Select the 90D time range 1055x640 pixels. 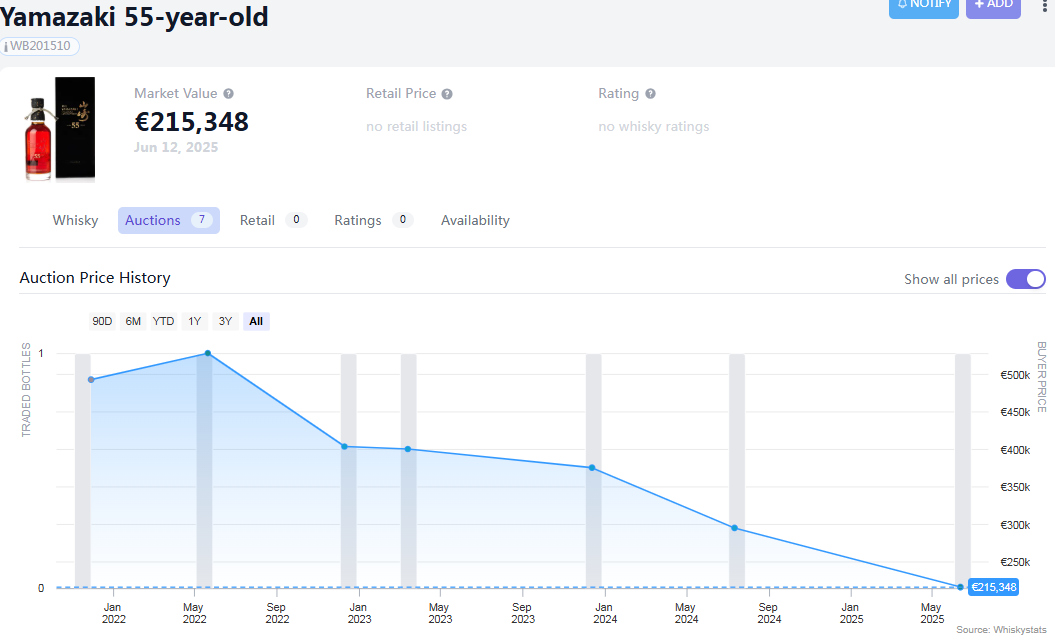tap(102, 321)
